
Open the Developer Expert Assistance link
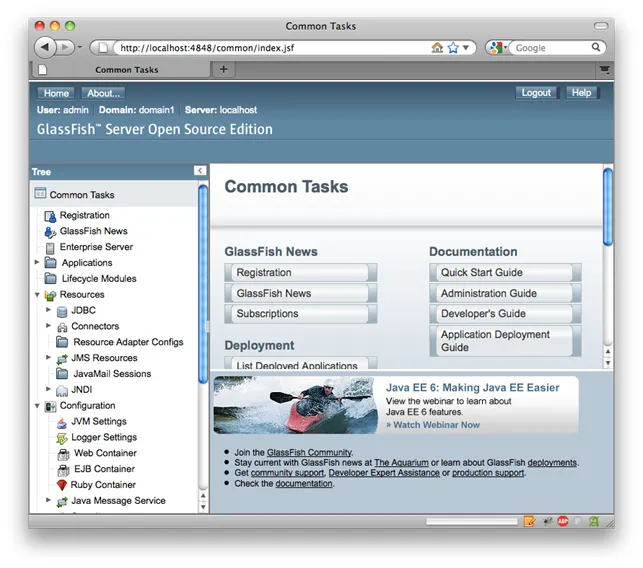pyautogui.click(x=384, y=473)
